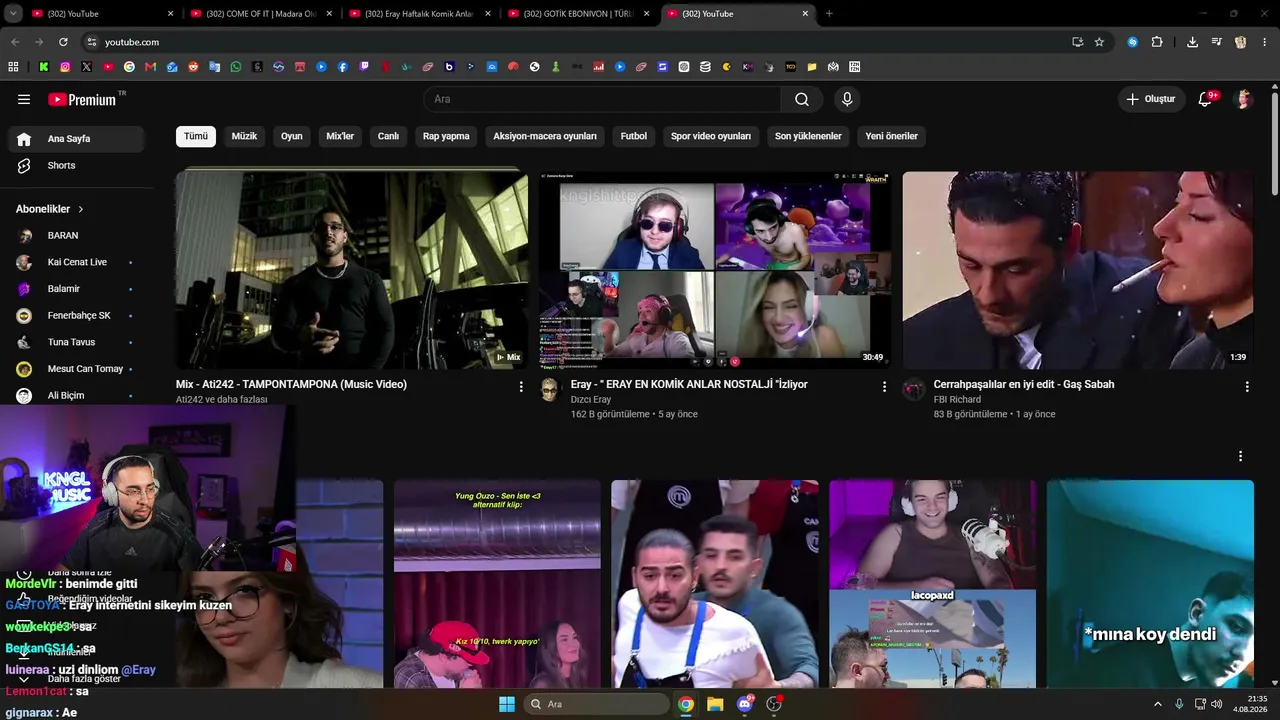Bookmark this page with the star
1280x720 pixels.
(x=1099, y=42)
